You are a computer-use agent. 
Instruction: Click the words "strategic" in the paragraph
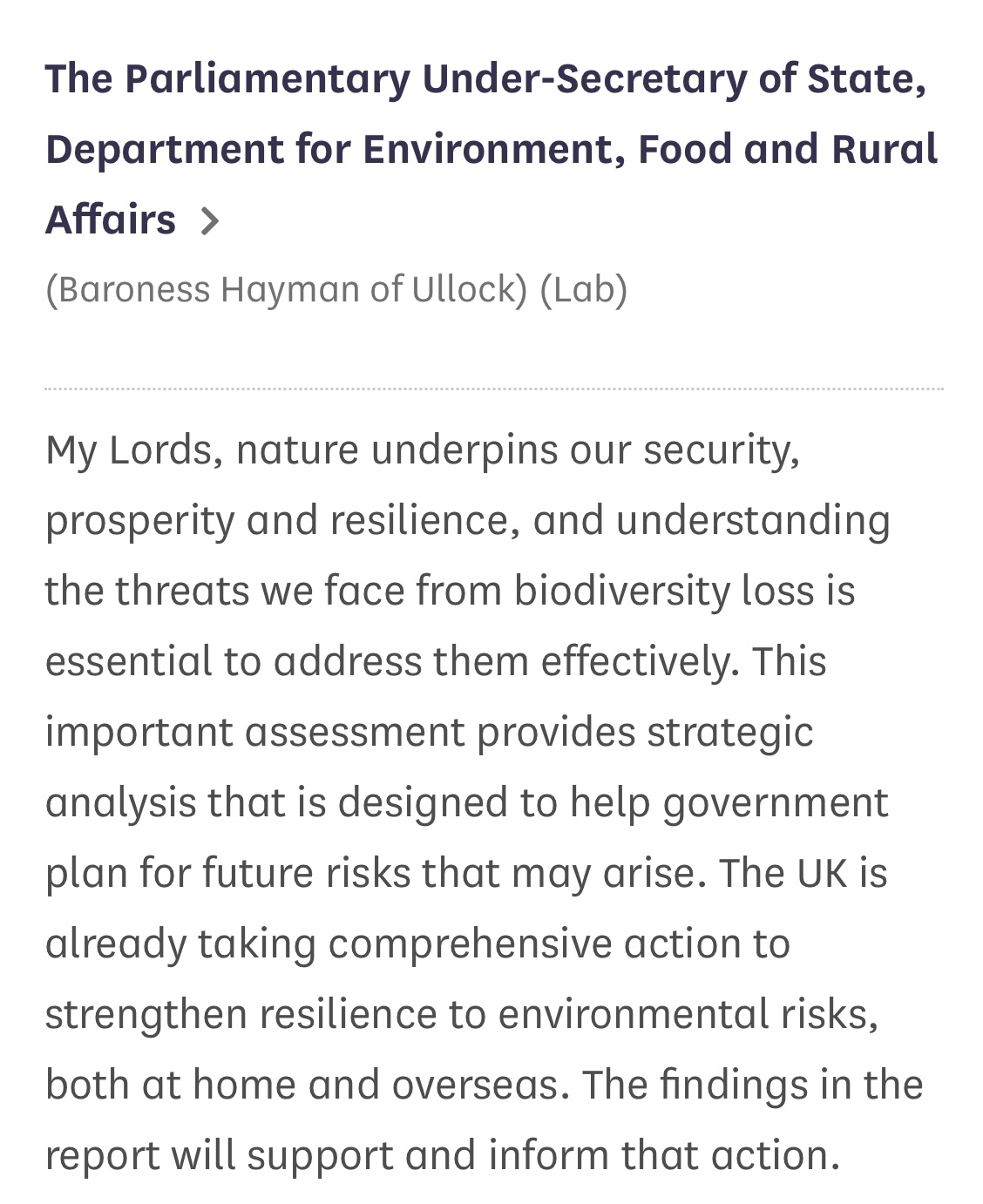tap(729, 732)
